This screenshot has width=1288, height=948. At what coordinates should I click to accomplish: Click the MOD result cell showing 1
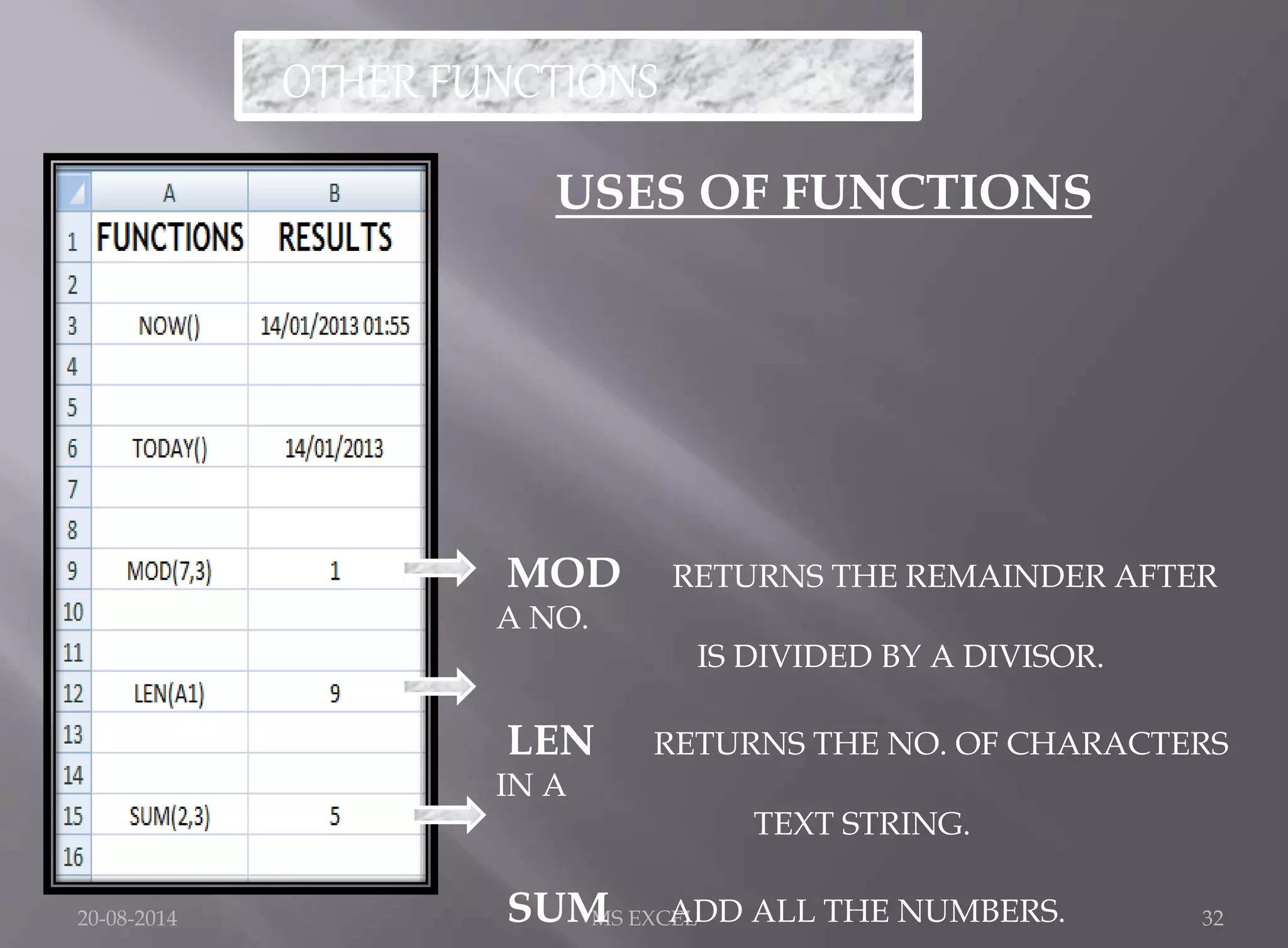click(x=335, y=570)
